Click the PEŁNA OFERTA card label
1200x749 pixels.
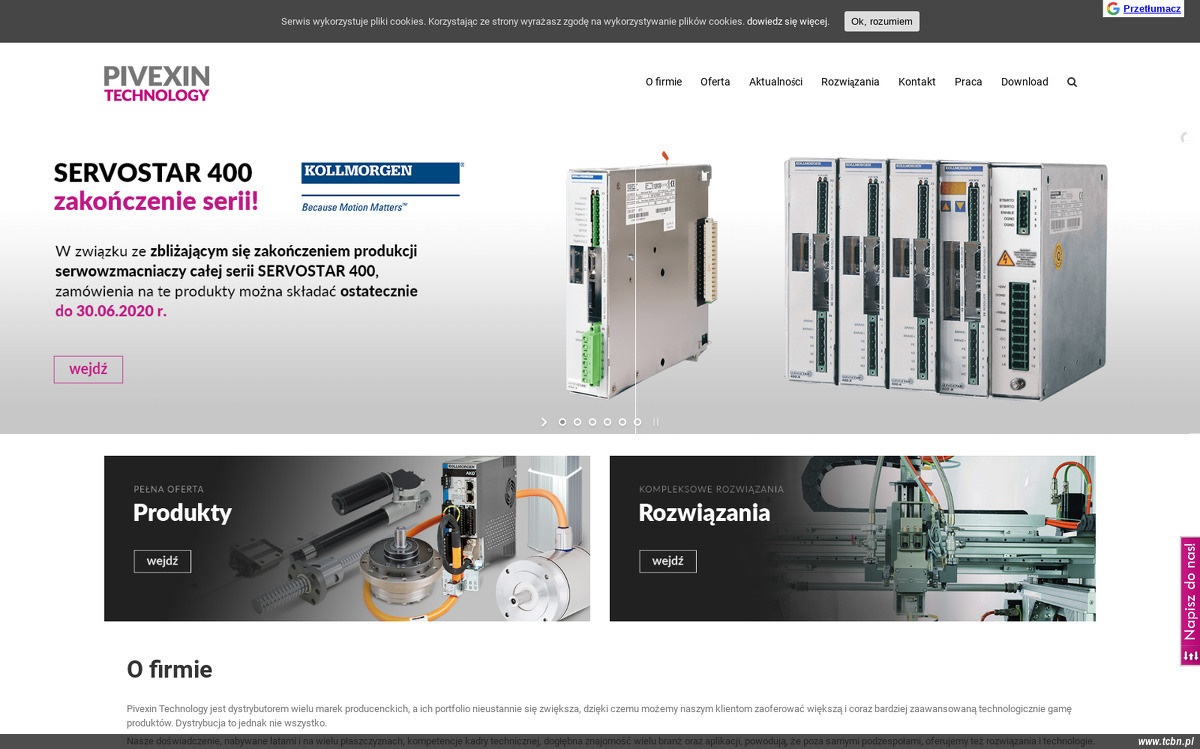pyautogui.click(x=169, y=489)
